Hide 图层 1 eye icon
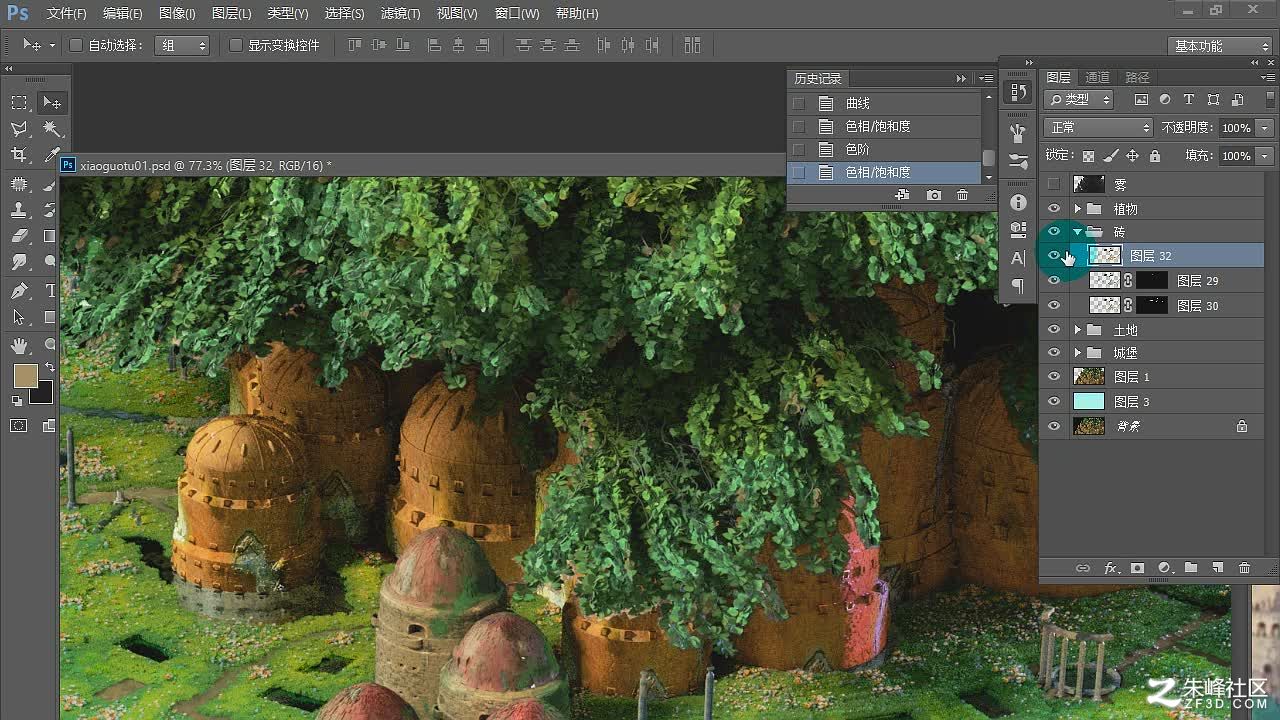Viewport: 1280px width, 720px height. click(x=1053, y=376)
